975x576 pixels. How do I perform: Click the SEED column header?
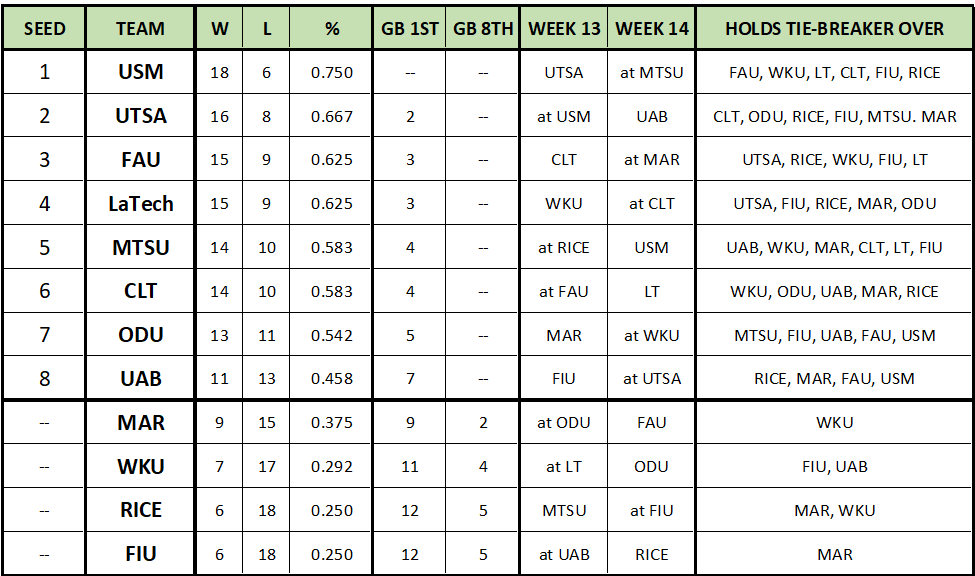44,29
